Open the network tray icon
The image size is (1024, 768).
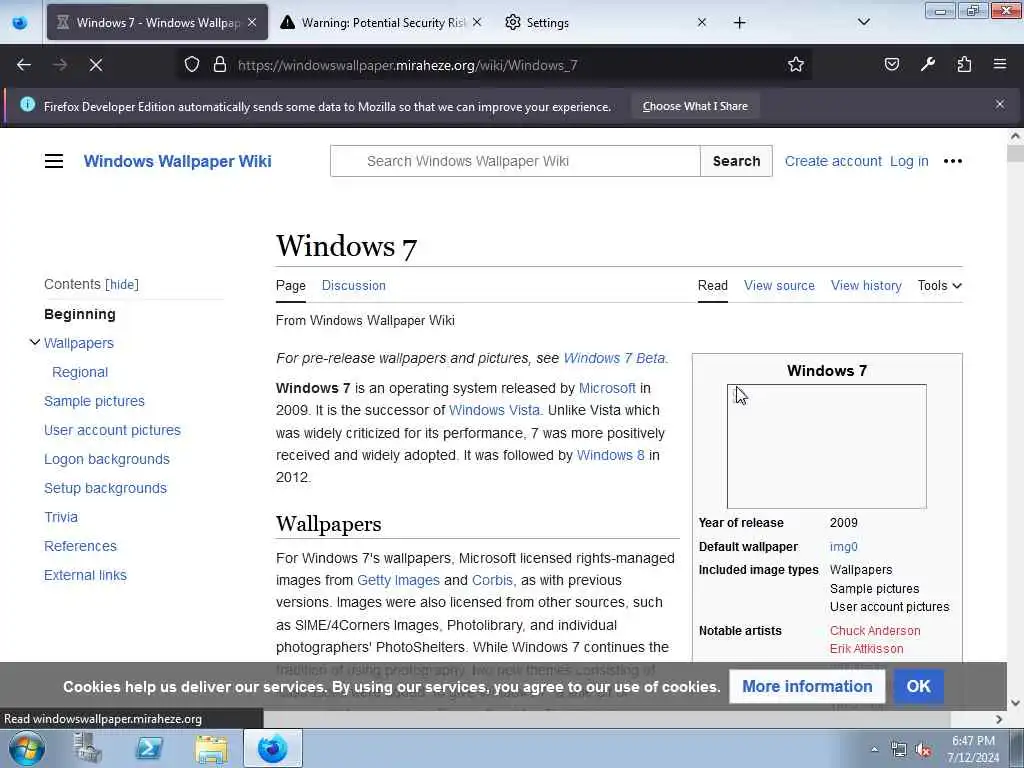(899, 750)
